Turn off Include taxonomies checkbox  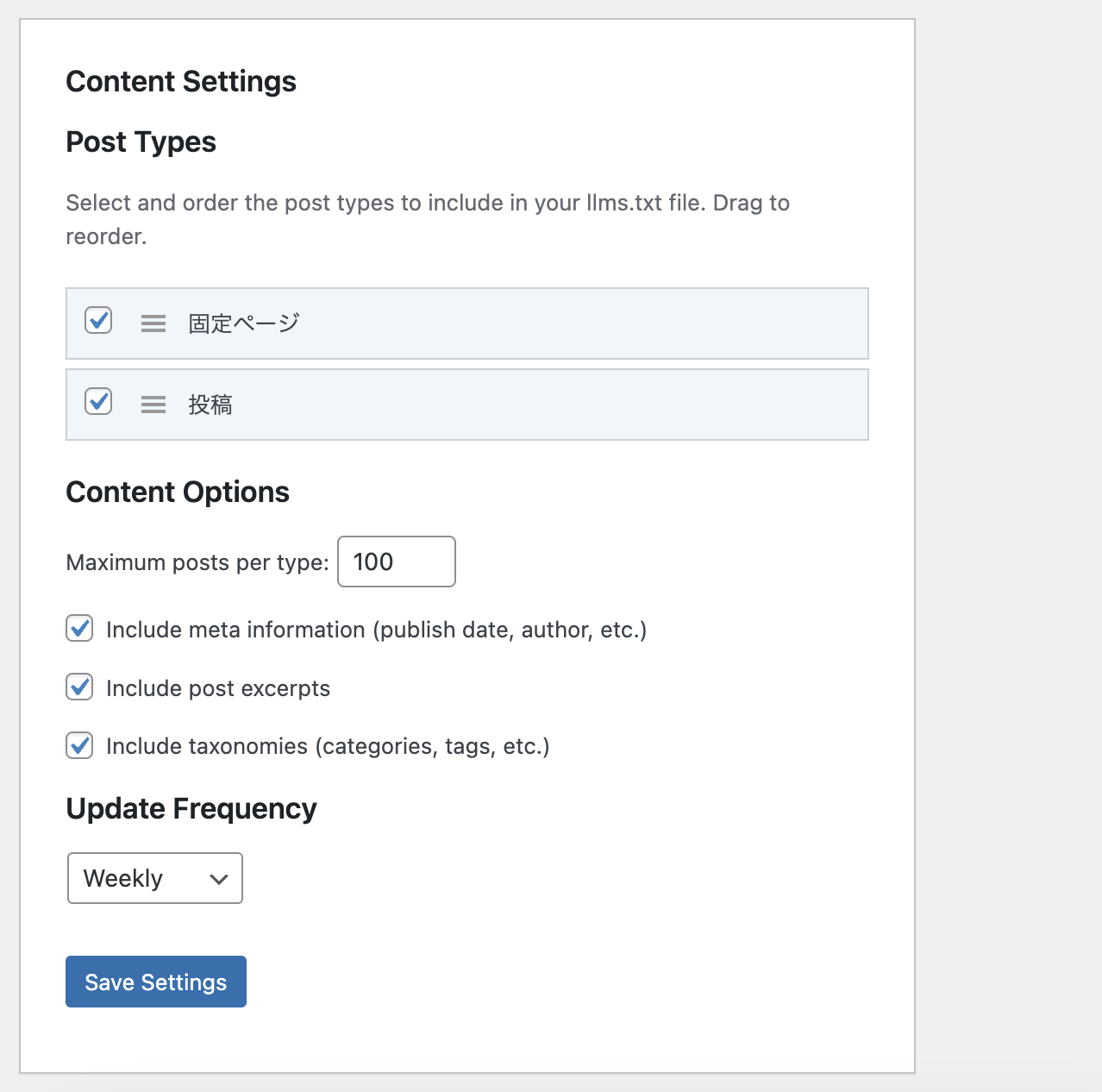coord(80,745)
